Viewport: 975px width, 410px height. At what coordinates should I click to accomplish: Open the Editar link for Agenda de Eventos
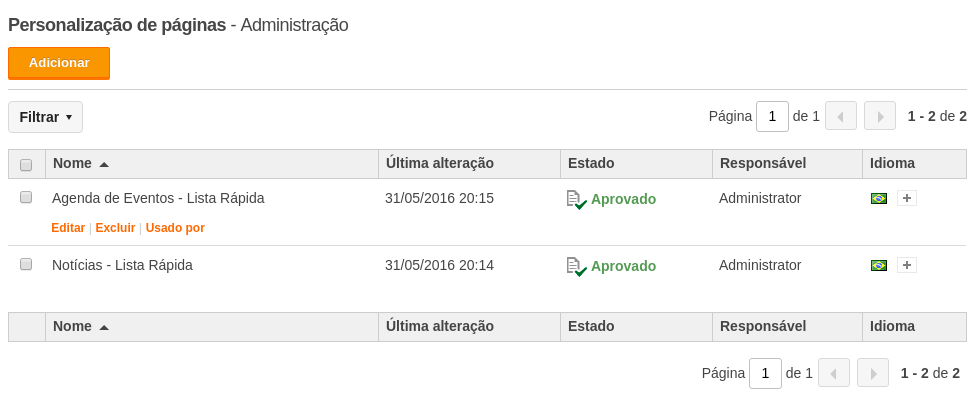pos(68,228)
